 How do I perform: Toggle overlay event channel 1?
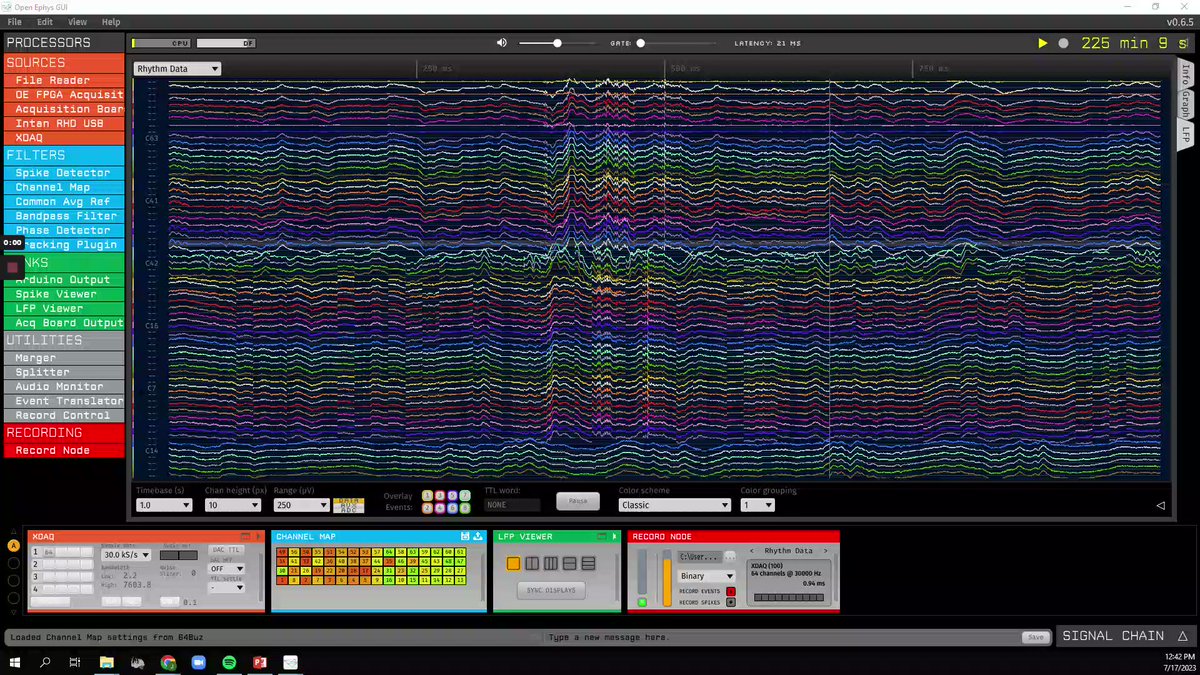427,496
